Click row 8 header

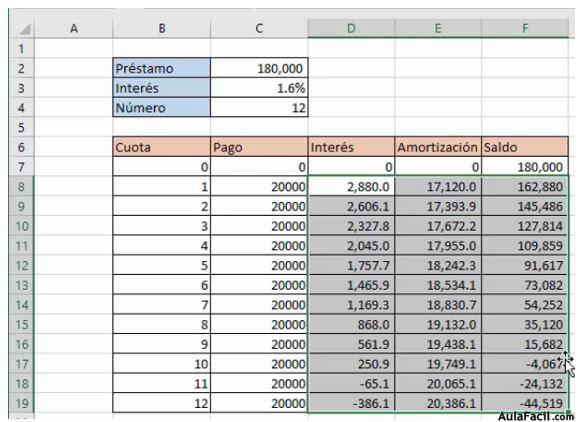pyautogui.click(x=21, y=186)
